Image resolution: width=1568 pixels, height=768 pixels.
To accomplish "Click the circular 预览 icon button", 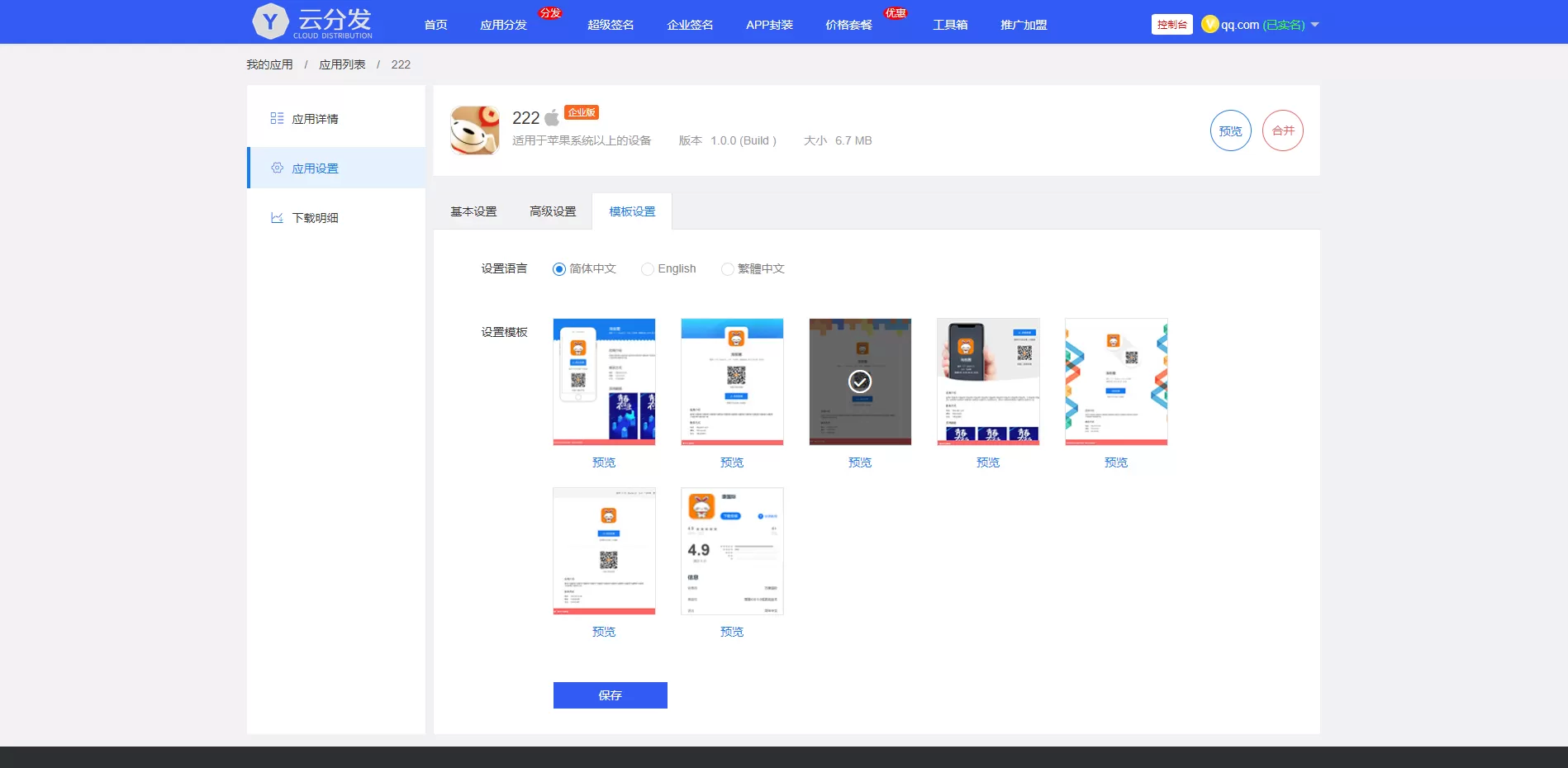I will click(1230, 130).
